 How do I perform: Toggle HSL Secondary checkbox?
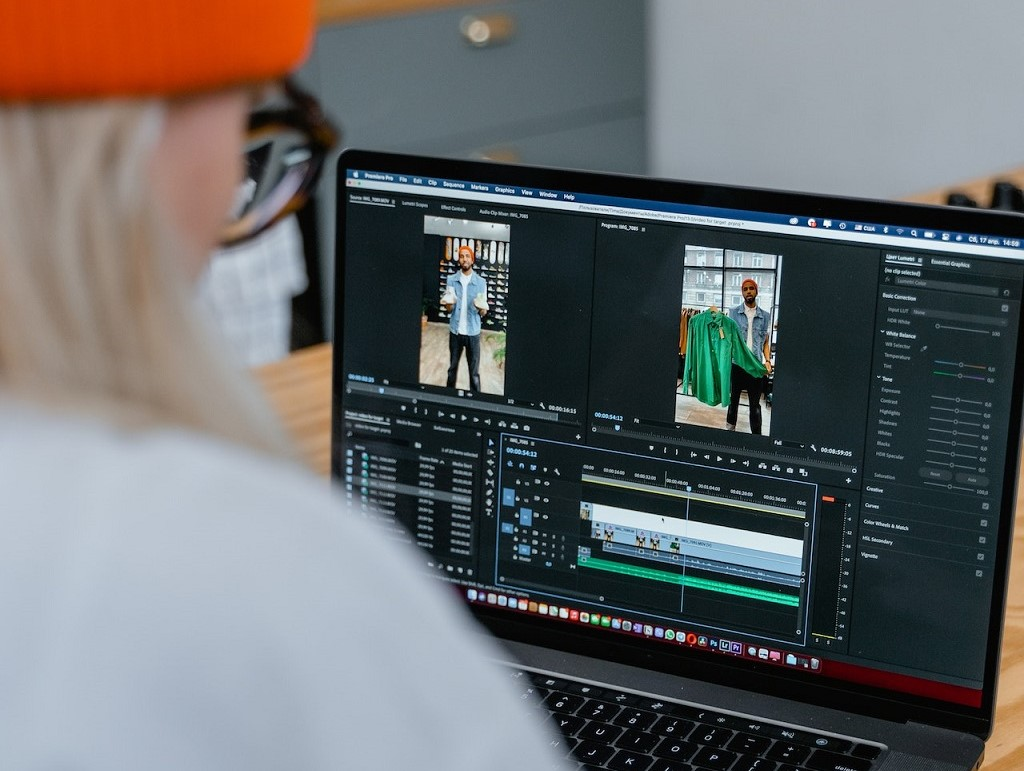pos(980,556)
